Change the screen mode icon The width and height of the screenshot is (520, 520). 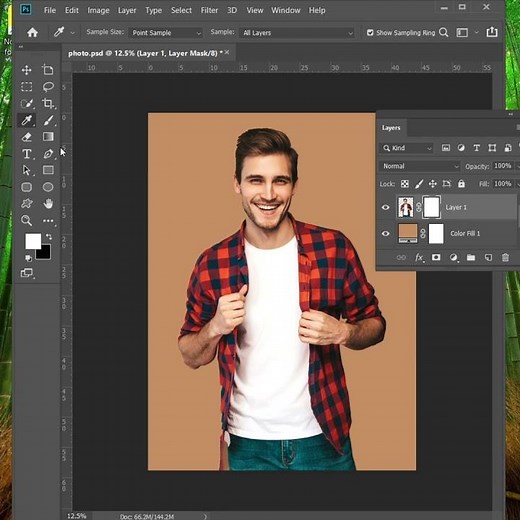click(x=27, y=273)
